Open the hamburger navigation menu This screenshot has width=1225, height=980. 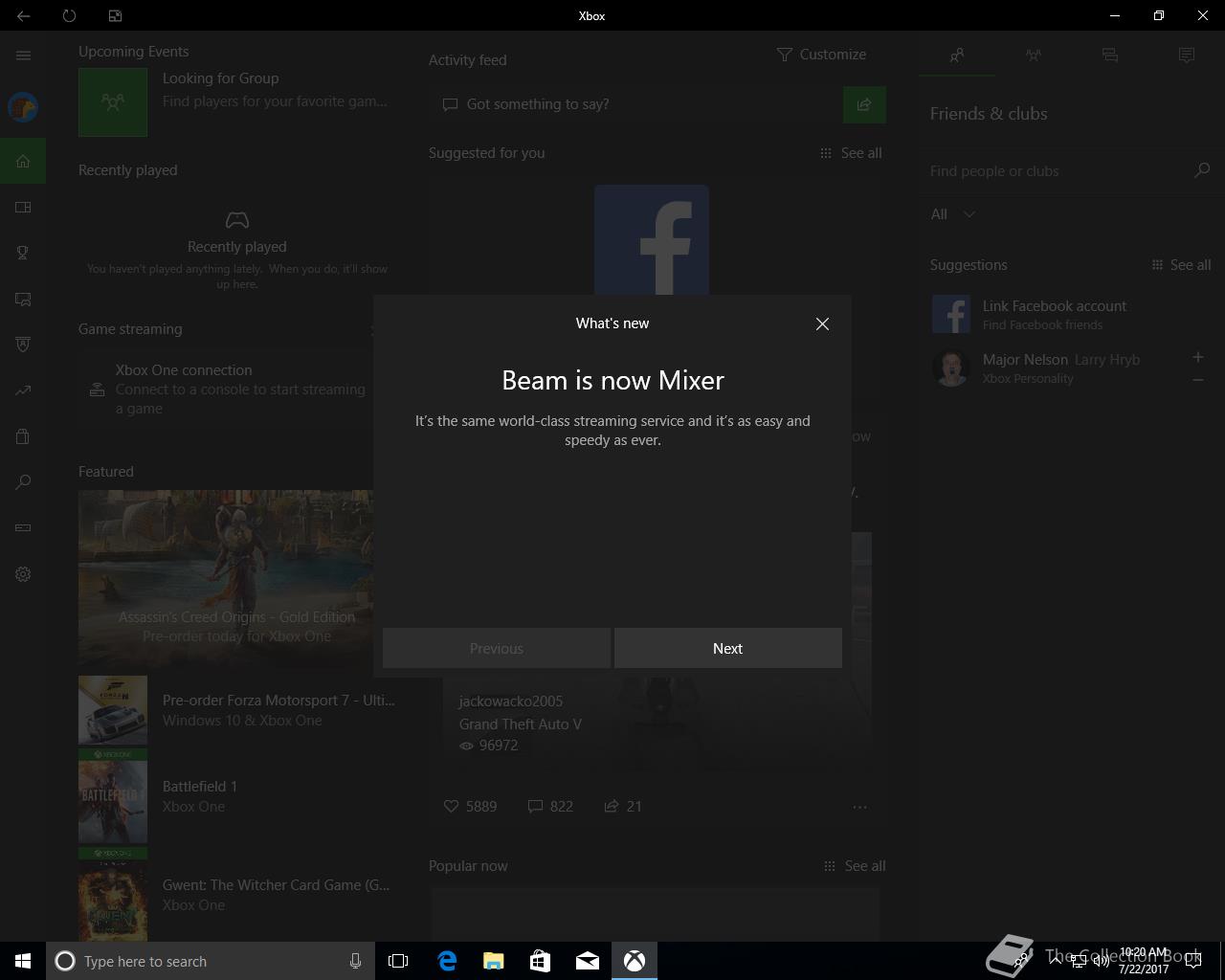23,56
